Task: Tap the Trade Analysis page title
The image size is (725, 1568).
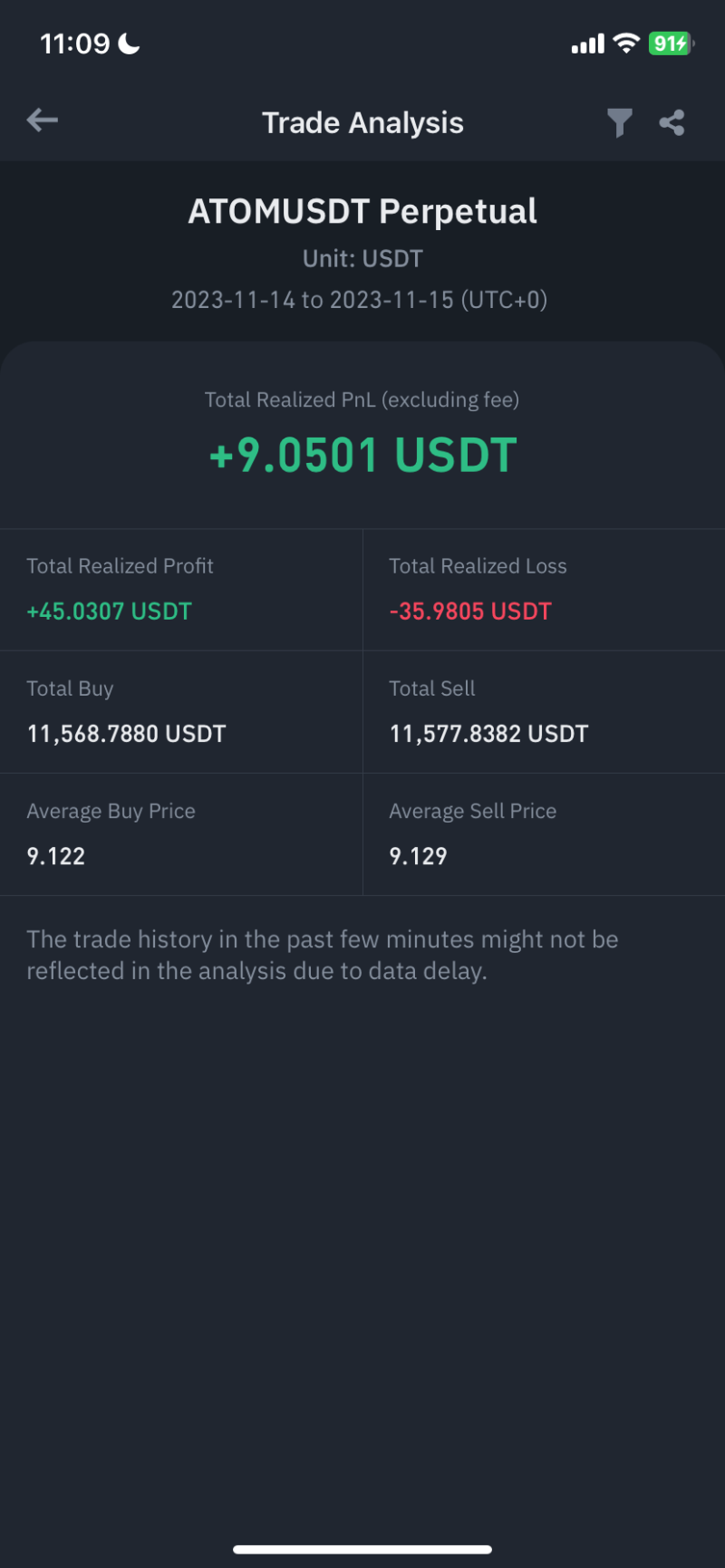Action: coord(362,122)
